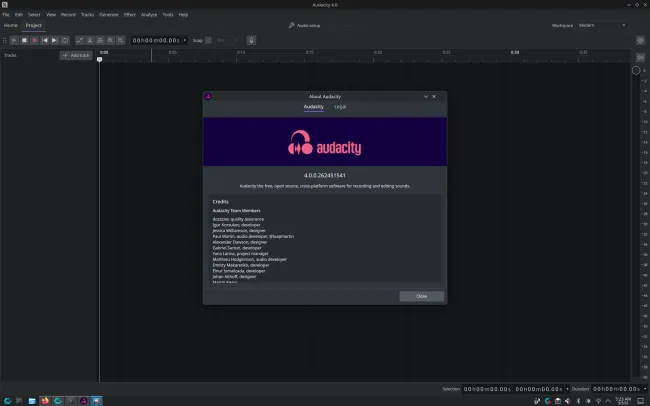Open the Tracks menu
650x406 pixels.
pyautogui.click(x=87, y=15)
